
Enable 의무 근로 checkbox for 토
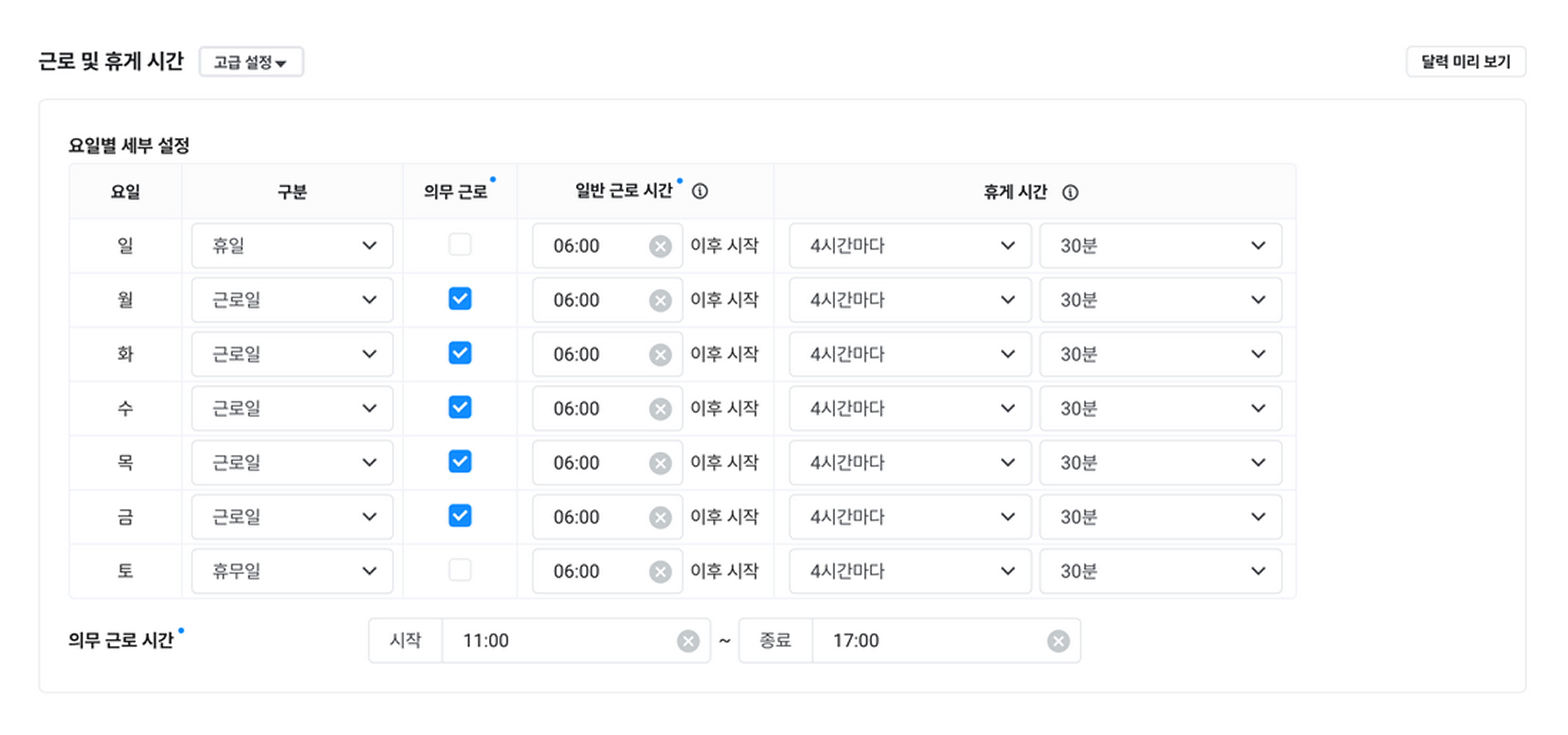459,570
